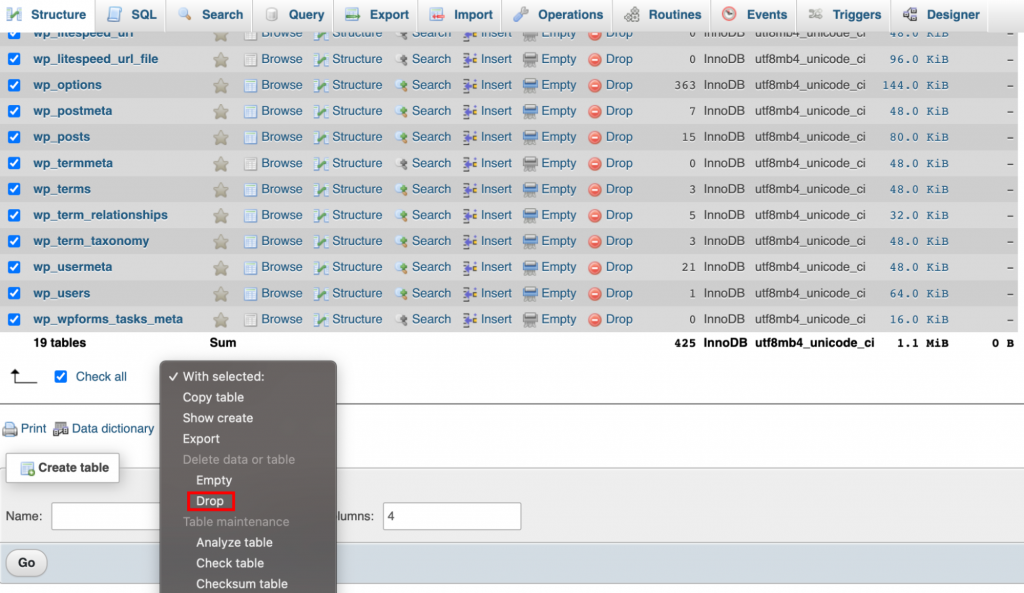Switch to the SQL tab
Screen dimensions: 1024x593
(x=131, y=14)
